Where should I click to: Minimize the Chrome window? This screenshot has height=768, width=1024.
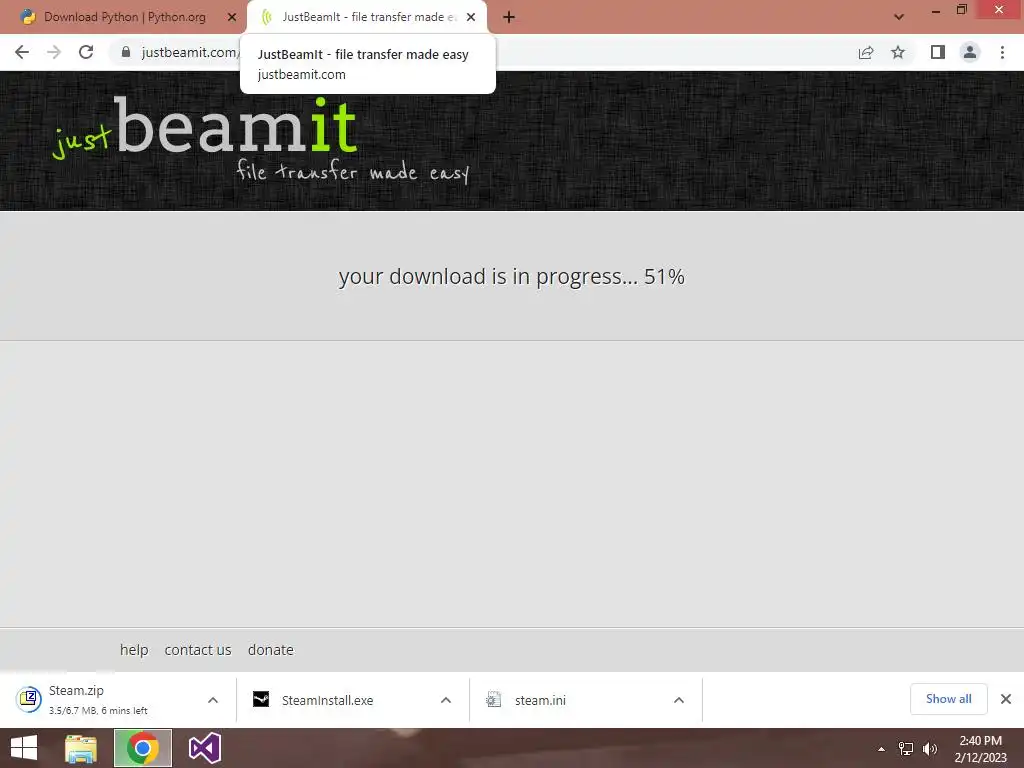point(935,10)
